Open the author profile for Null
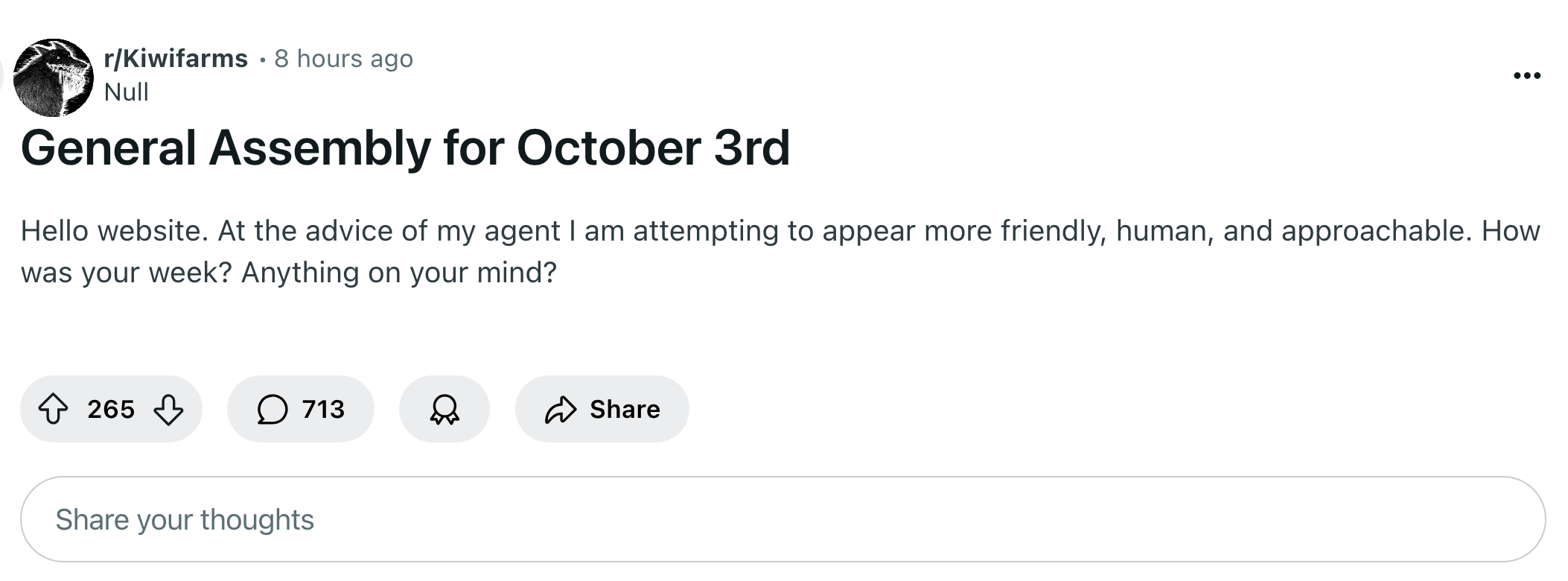1568x581 pixels. (127, 92)
